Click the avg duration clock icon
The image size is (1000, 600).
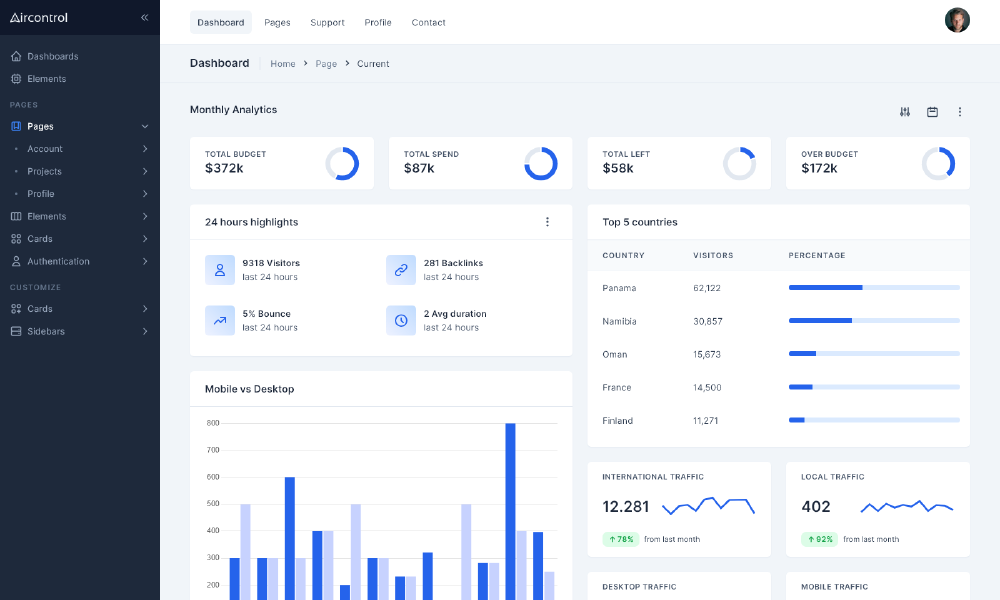click(x=401, y=320)
